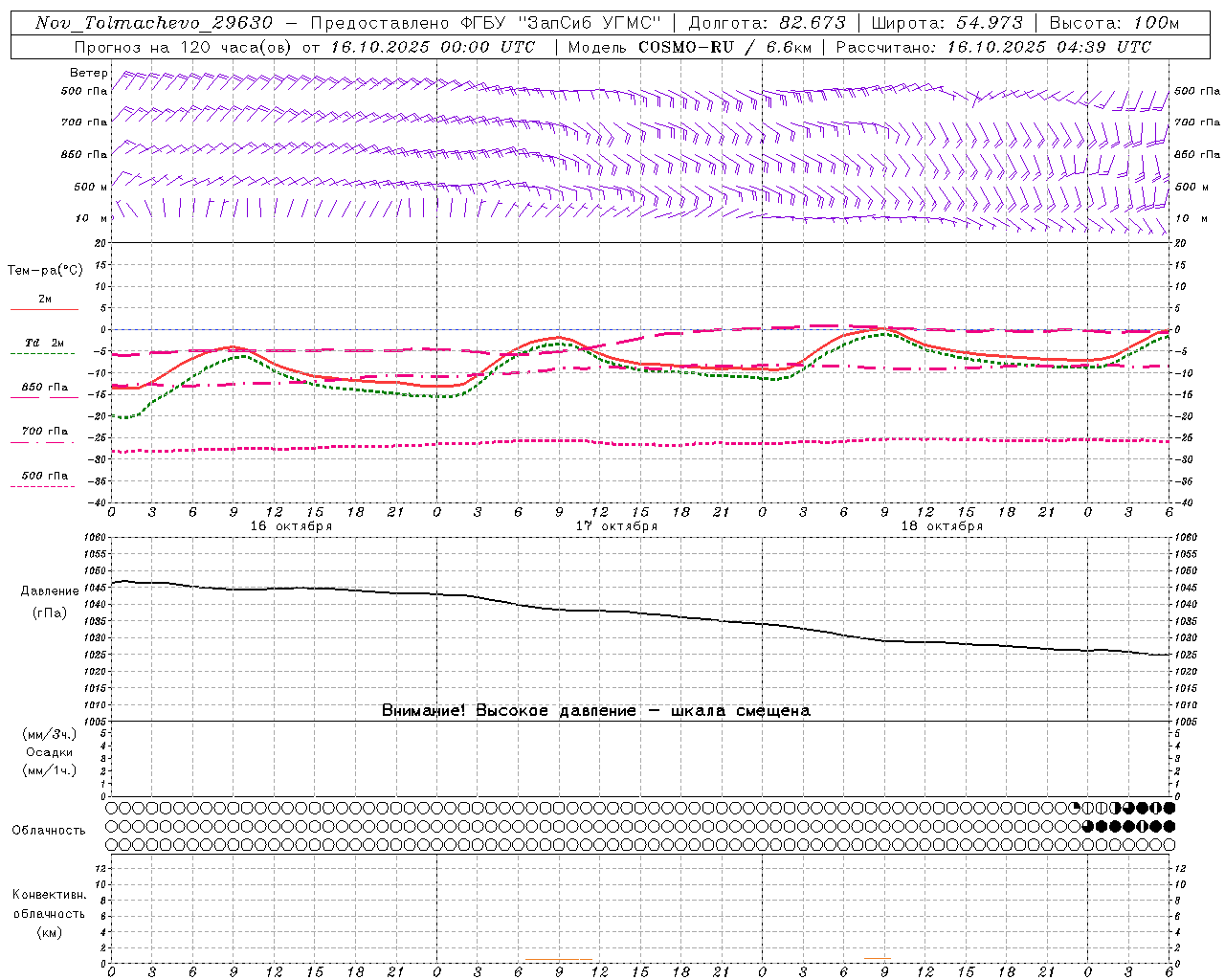Click the orange convective cloud bar on 17 октября
The width and height of the screenshot is (1225, 980).
[559, 959]
